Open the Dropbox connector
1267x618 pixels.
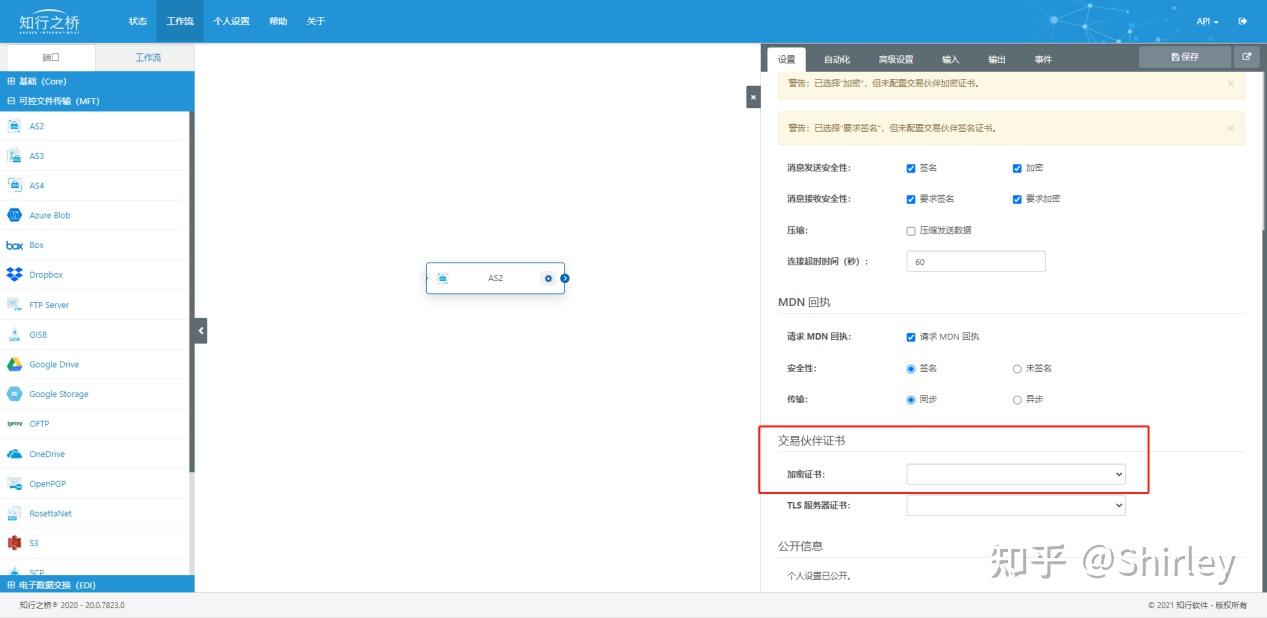(x=45, y=274)
